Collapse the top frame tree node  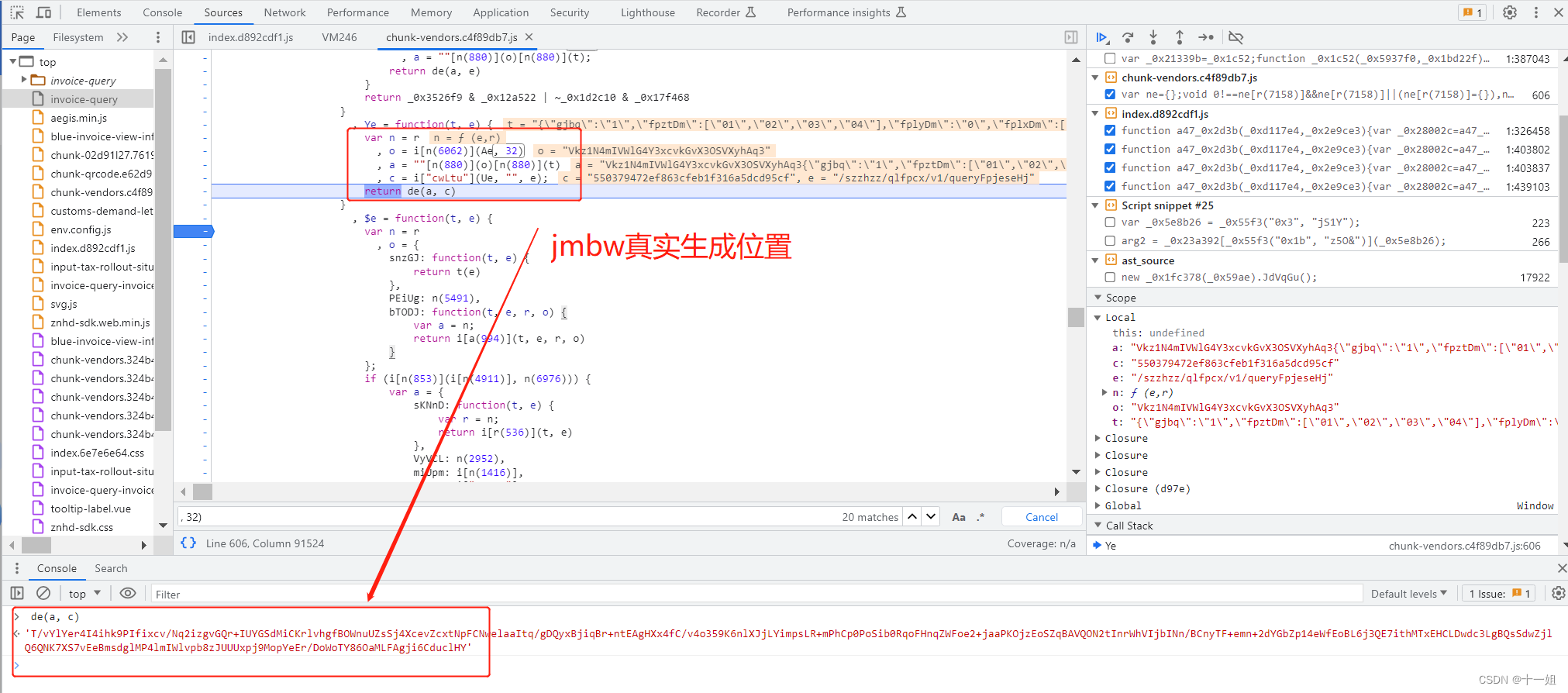pyautogui.click(x=13, y=61)
